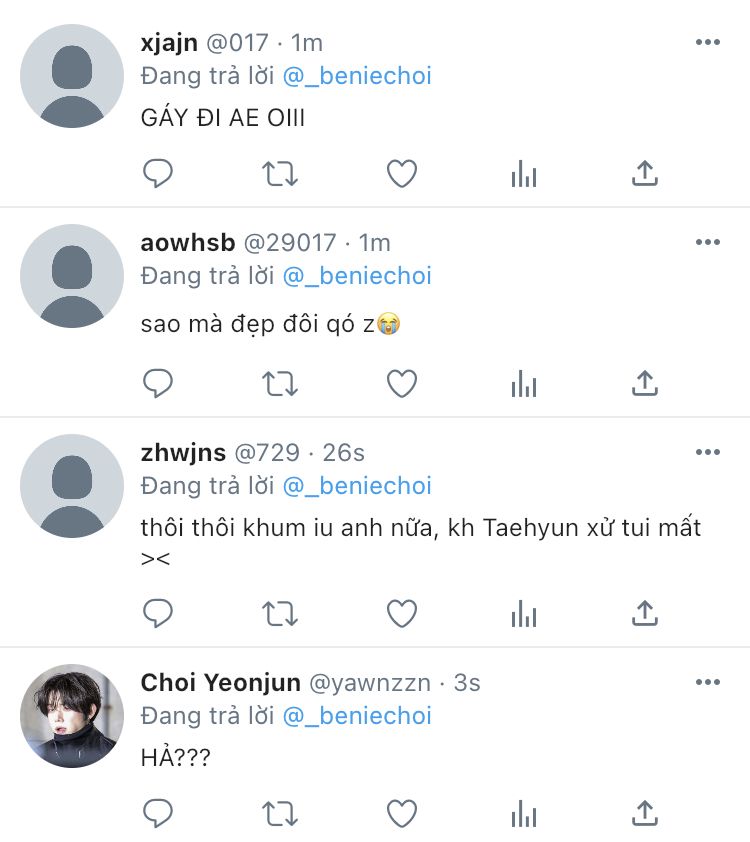
Task: Open more options menu on aowhsb's tweet
Action: [x=708, y=242]
